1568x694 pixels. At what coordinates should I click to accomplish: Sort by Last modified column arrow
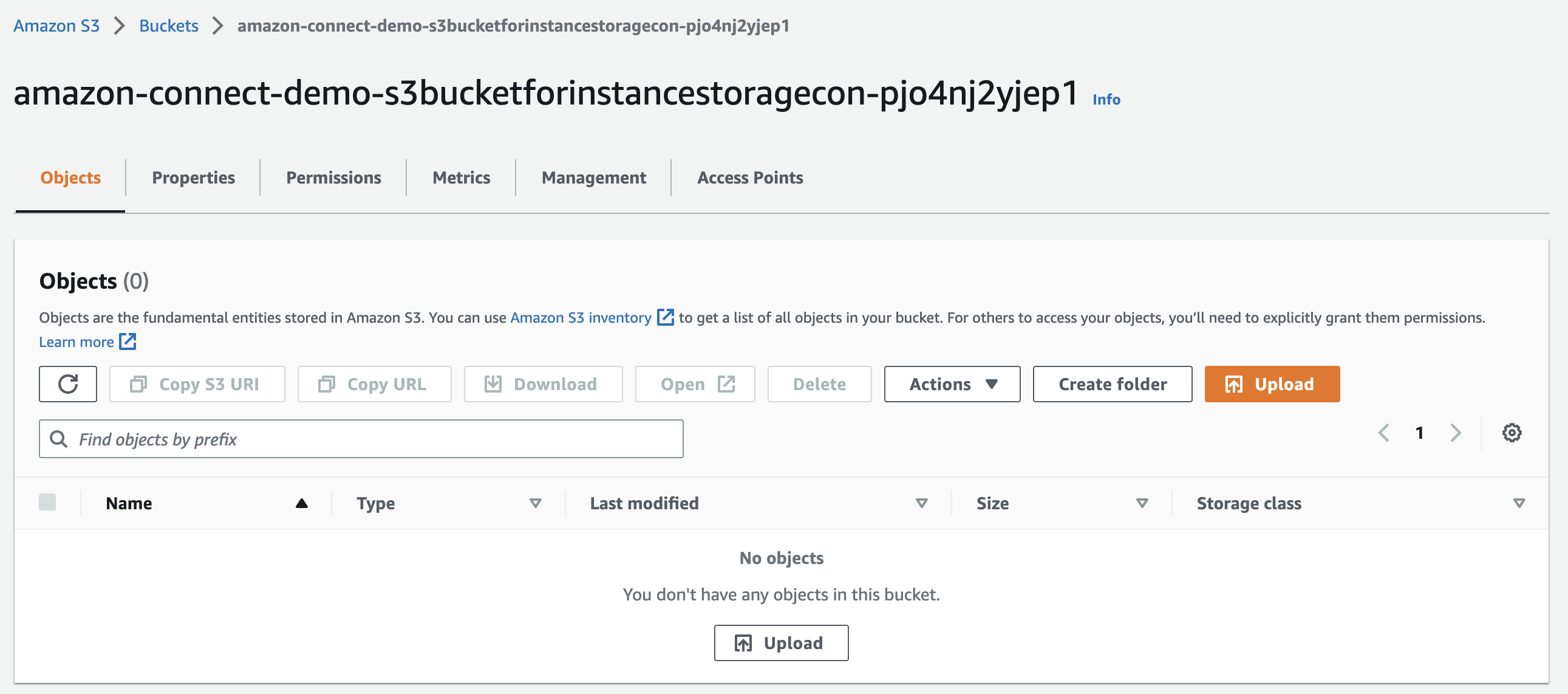pos(922,503)
